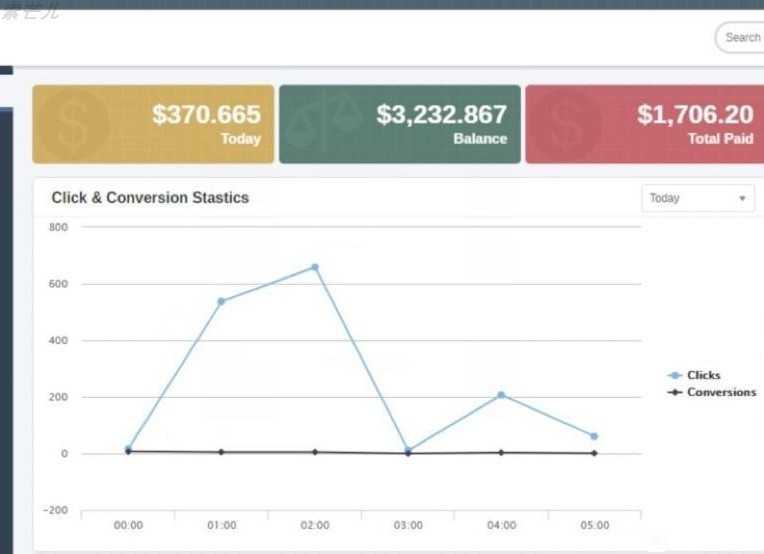Toggle the Clicks series in chart legend
764x554 pixels.
(693, 375)
